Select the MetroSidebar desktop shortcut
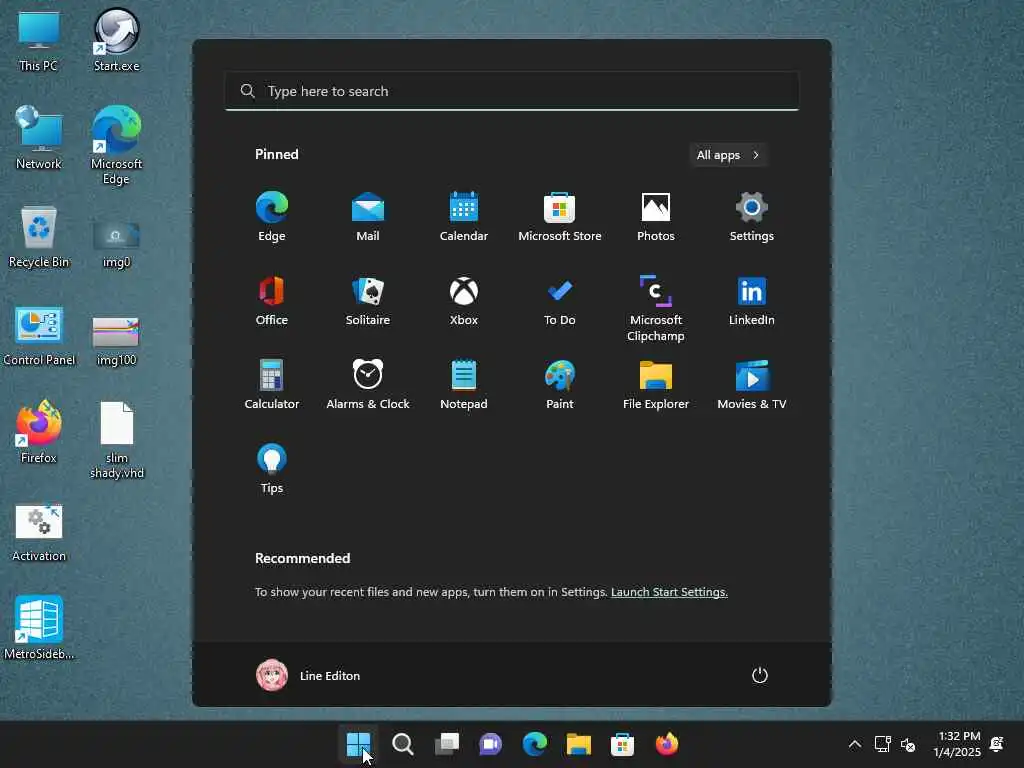The height and width of the screenshot is (768, 1024). pos(39,628)
